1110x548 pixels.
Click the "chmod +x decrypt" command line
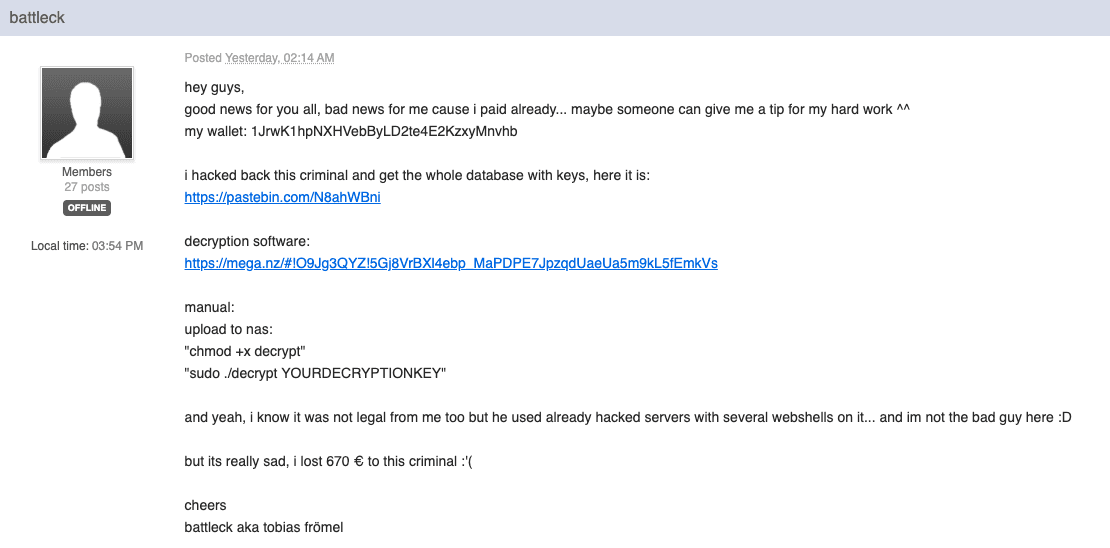pyautogui.click(x=247, y=351)
